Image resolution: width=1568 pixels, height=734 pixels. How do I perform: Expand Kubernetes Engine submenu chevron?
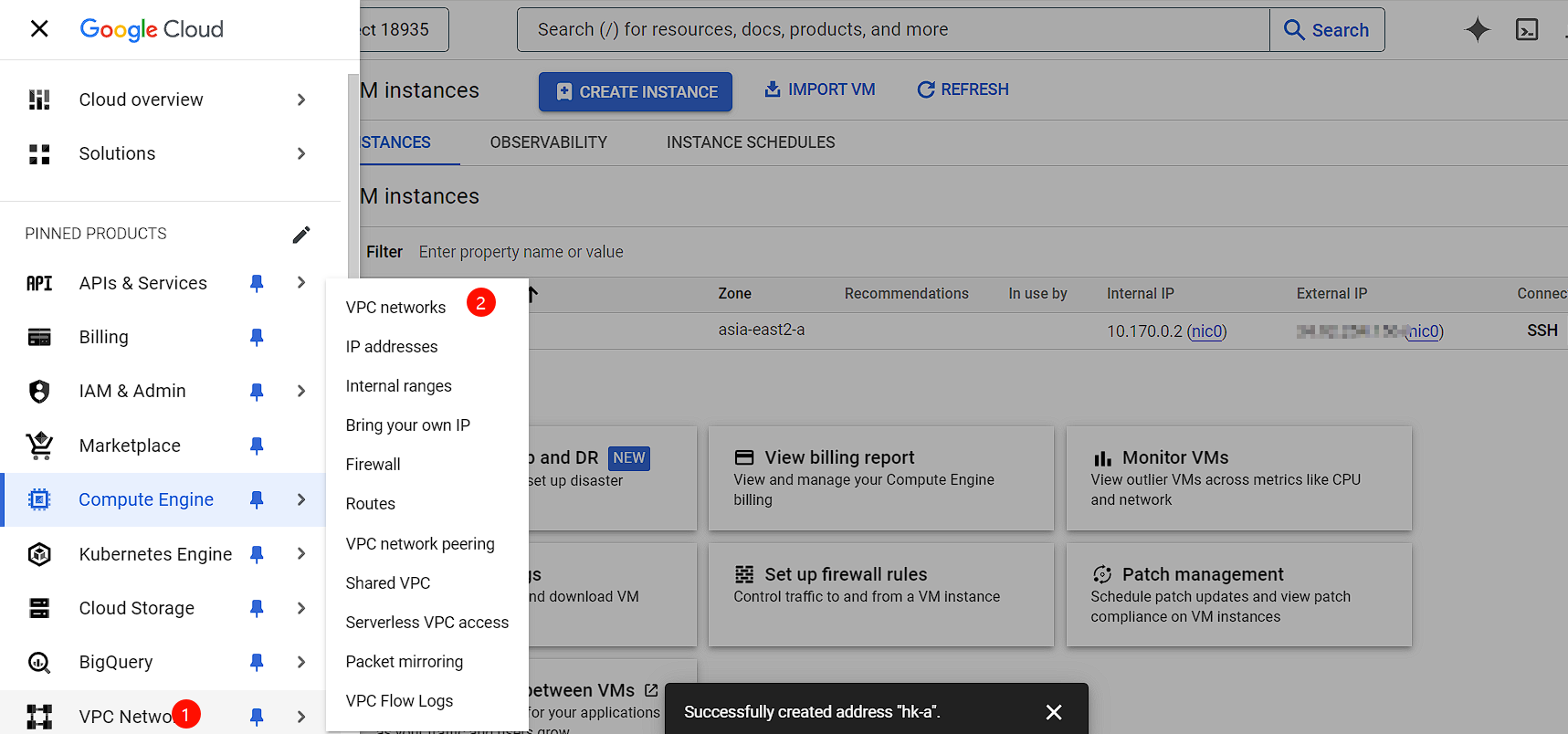(301, 554)
